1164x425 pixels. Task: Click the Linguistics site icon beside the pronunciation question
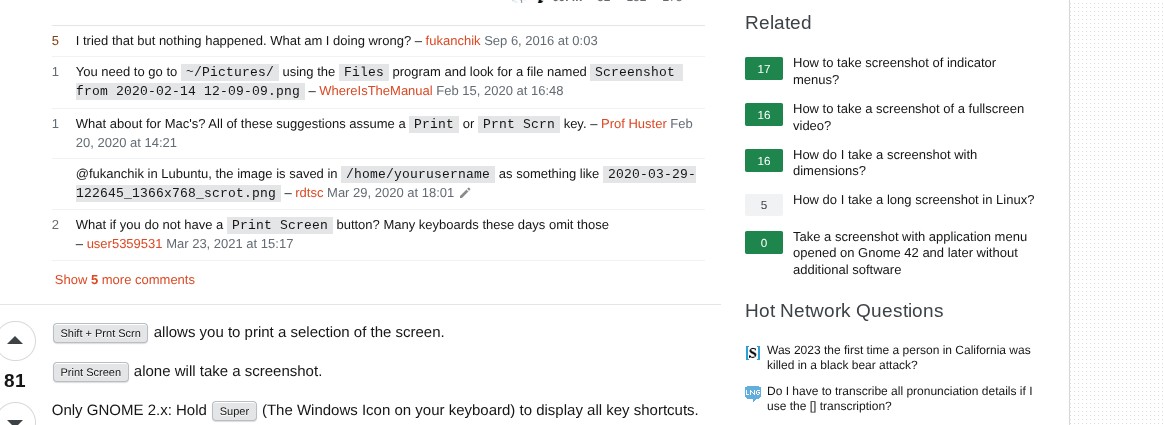753,393
